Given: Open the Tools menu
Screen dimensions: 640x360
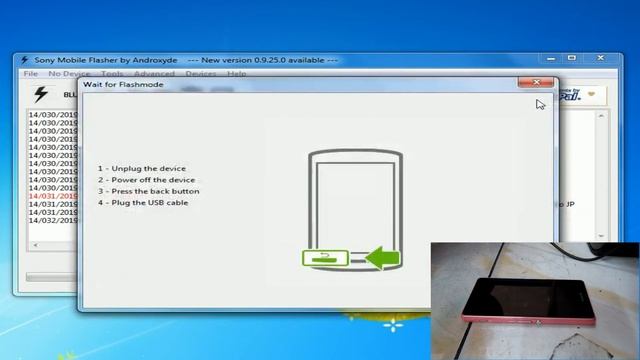Looking at the screenshot, I should point(112,74).
